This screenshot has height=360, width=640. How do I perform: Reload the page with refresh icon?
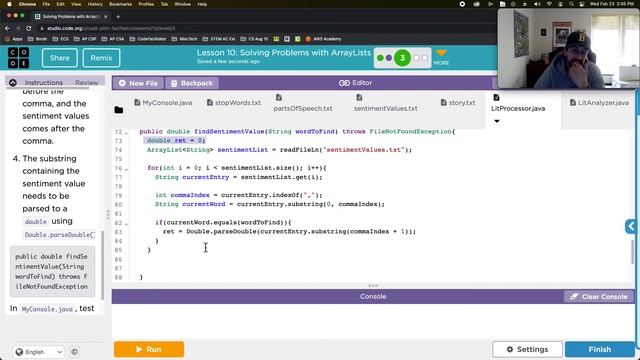pyautogui.click(x=28, y=28)
